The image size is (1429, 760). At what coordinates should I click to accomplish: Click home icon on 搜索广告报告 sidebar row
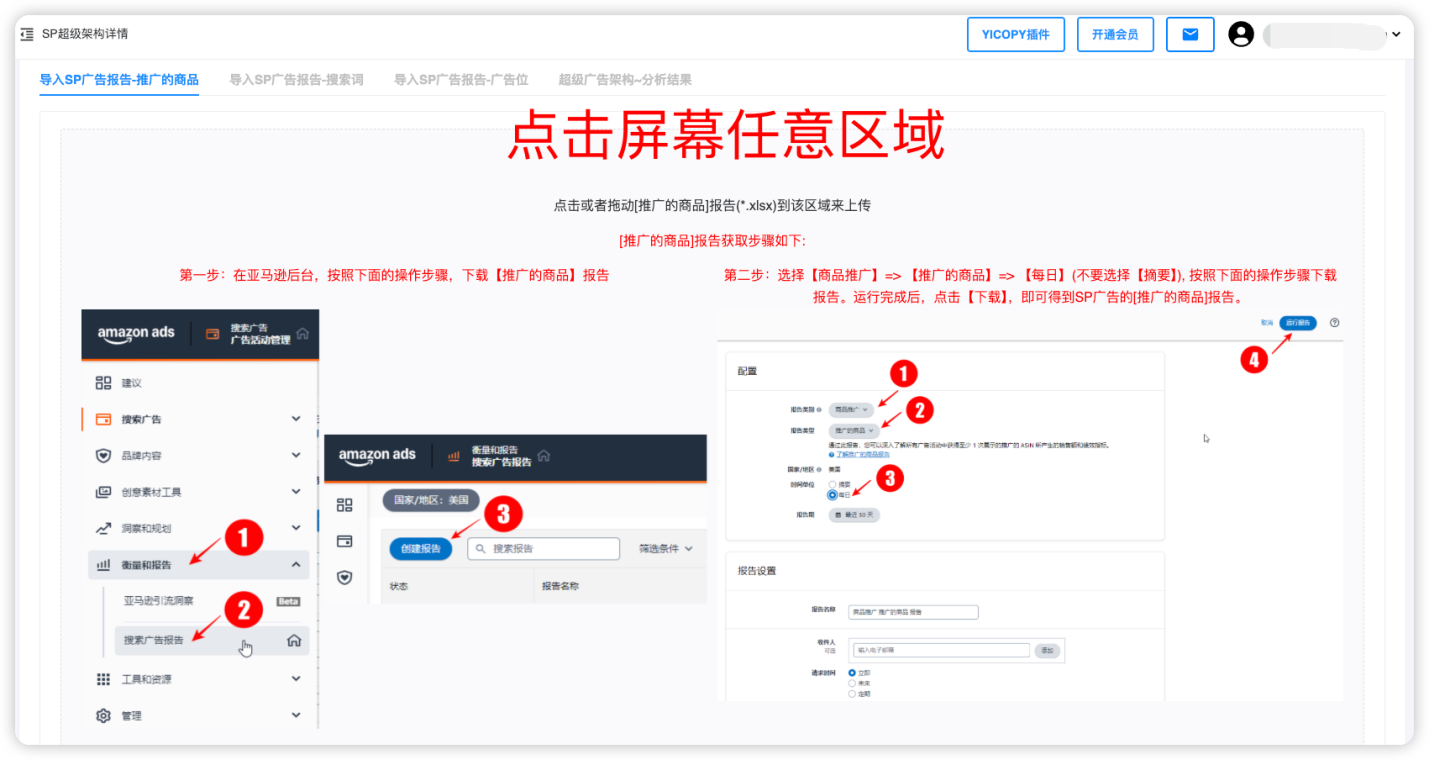(x=294, y=640)
